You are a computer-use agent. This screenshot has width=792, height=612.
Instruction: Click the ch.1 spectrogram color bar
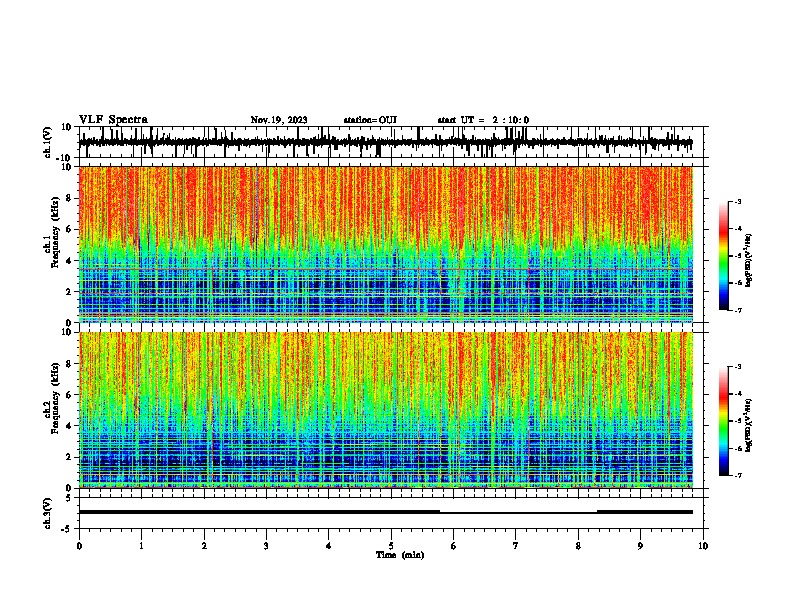(x=724, y=256)
